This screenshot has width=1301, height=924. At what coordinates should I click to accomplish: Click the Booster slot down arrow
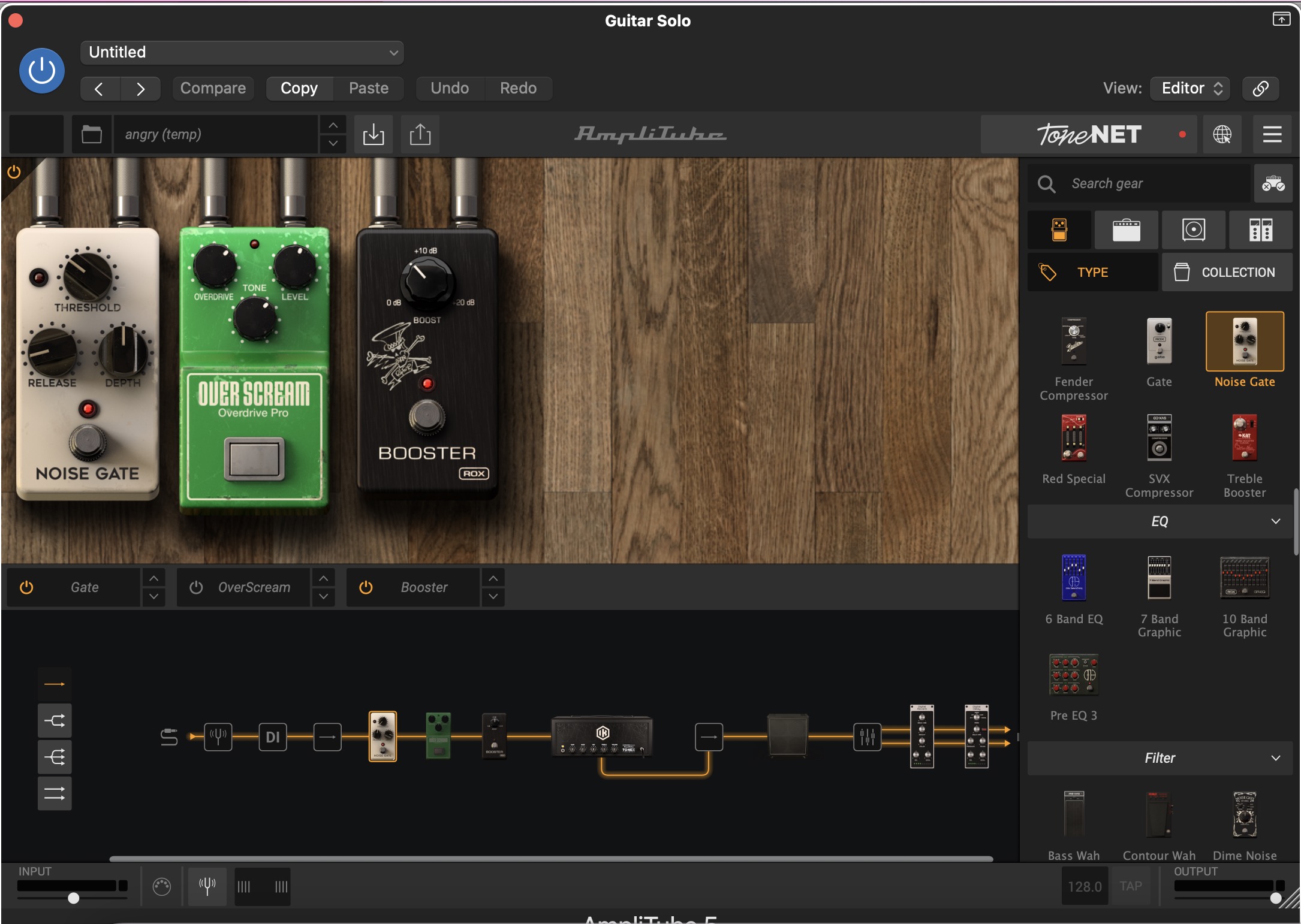[x=493, y=596]
